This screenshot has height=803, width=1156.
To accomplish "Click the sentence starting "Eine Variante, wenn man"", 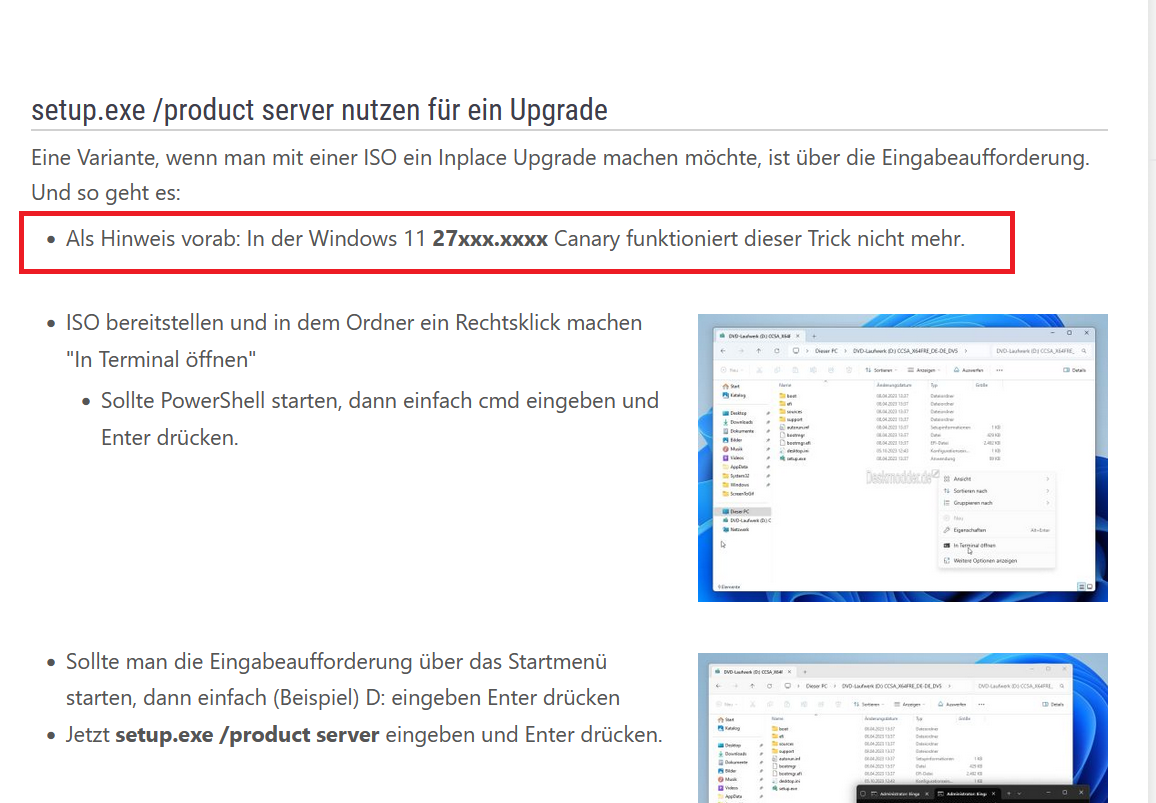I will (x=560, y=158).
